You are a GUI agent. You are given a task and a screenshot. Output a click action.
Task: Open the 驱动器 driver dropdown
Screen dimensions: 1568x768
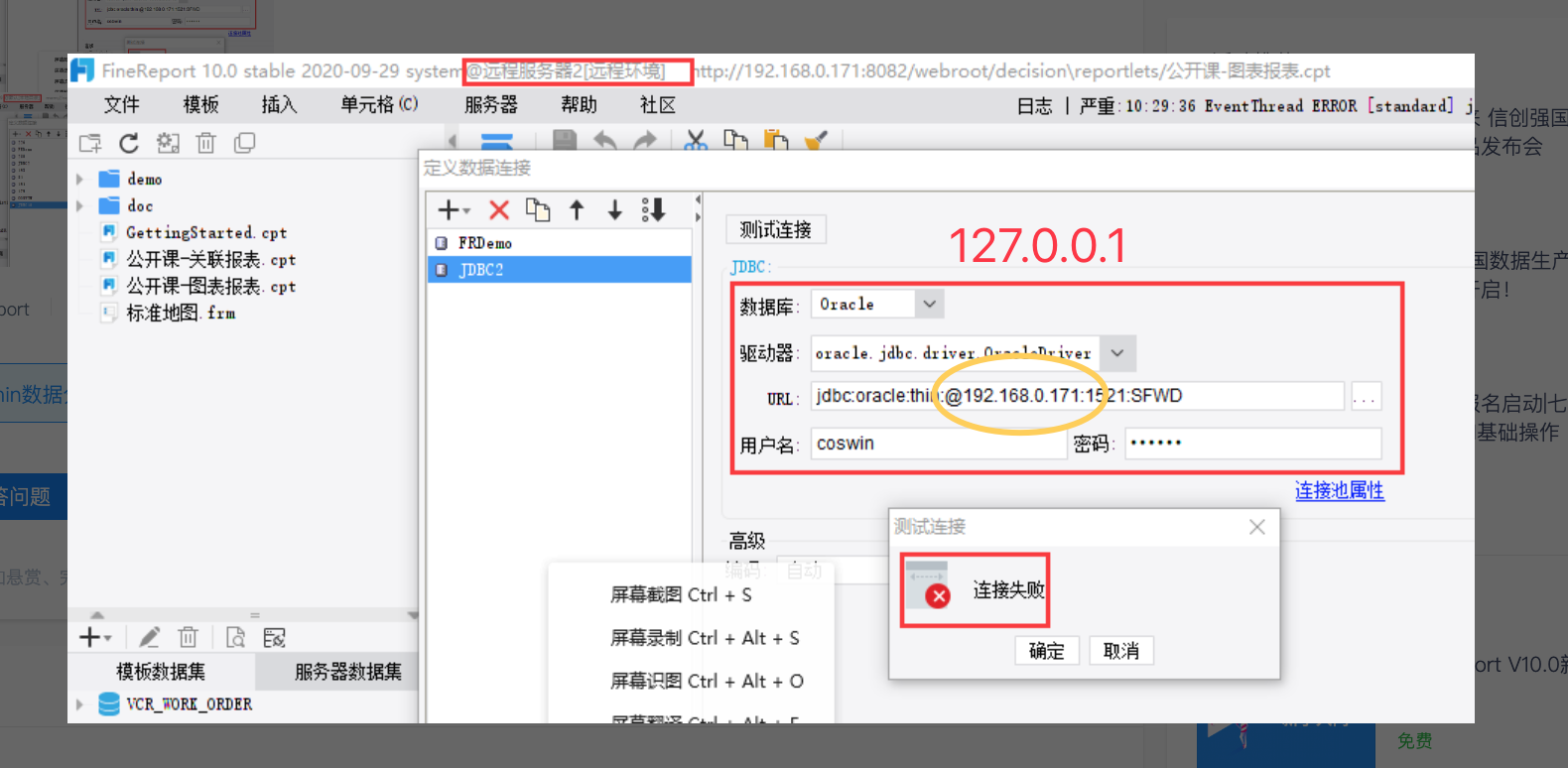coord(1117,353)
